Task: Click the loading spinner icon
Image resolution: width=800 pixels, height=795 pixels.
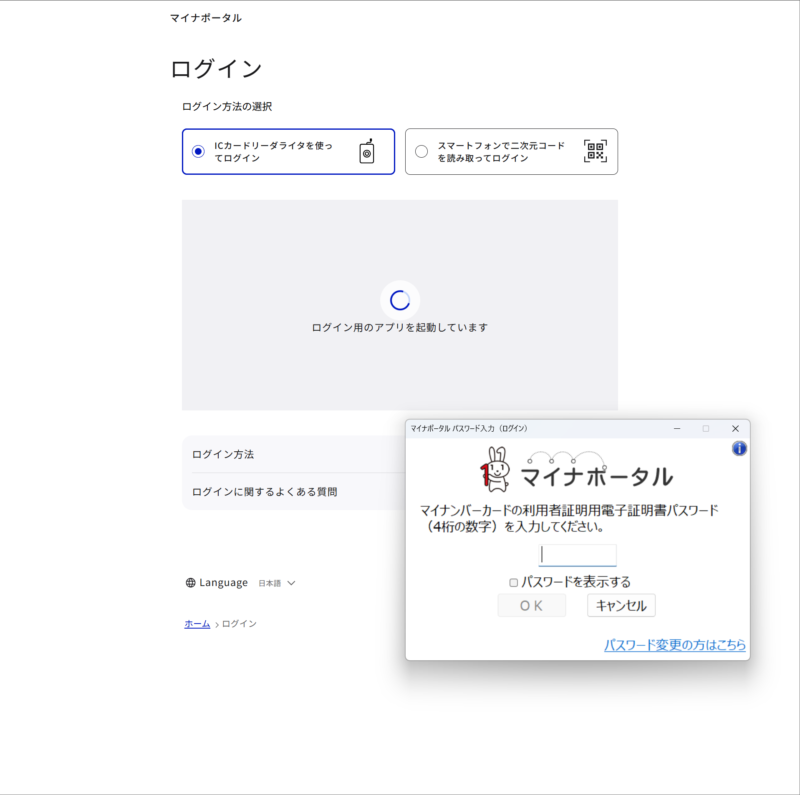Action: point(399,300)
